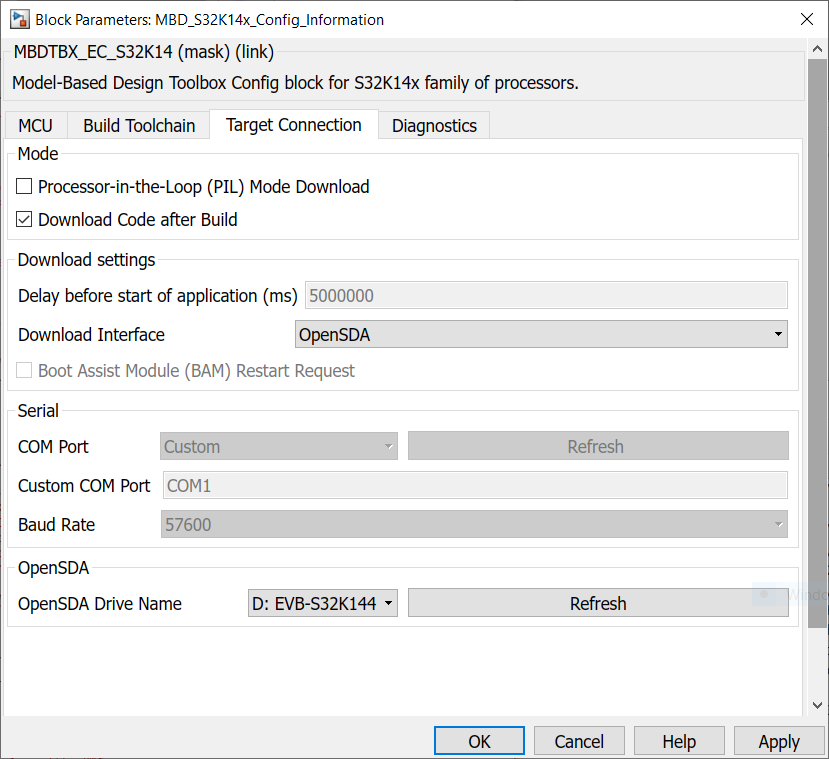Open the COM Port dropdown

278,447
